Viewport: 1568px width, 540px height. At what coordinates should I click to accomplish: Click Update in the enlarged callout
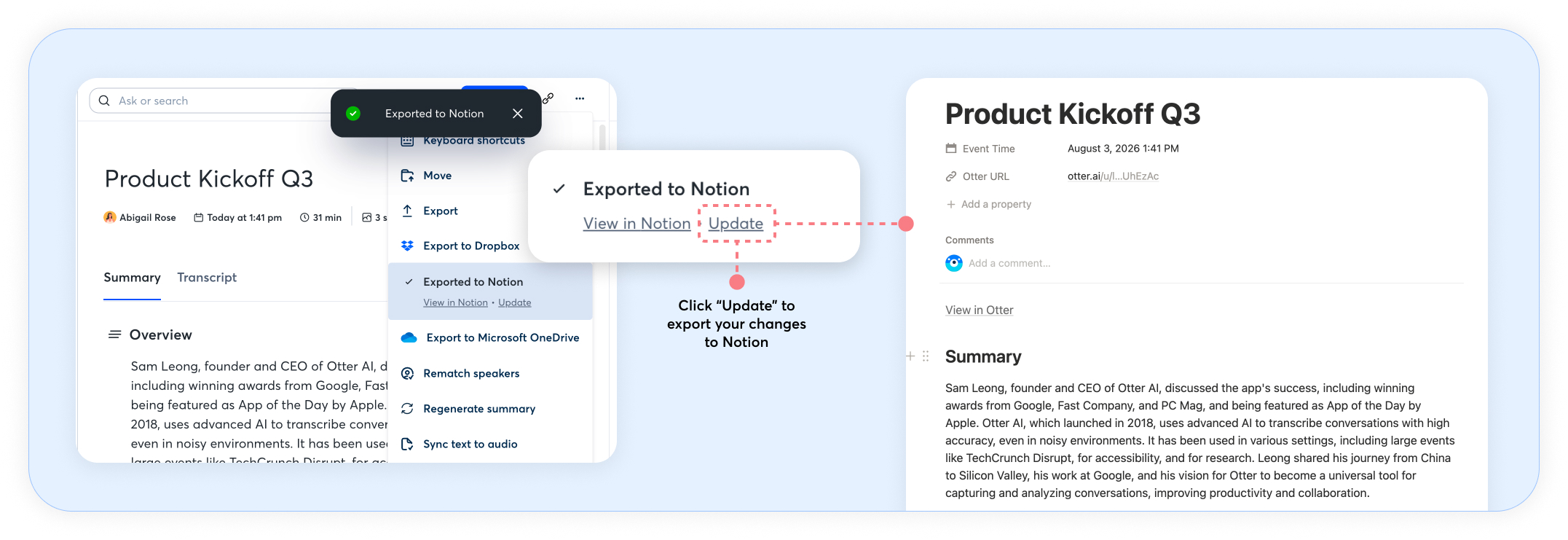click(736, 224)
